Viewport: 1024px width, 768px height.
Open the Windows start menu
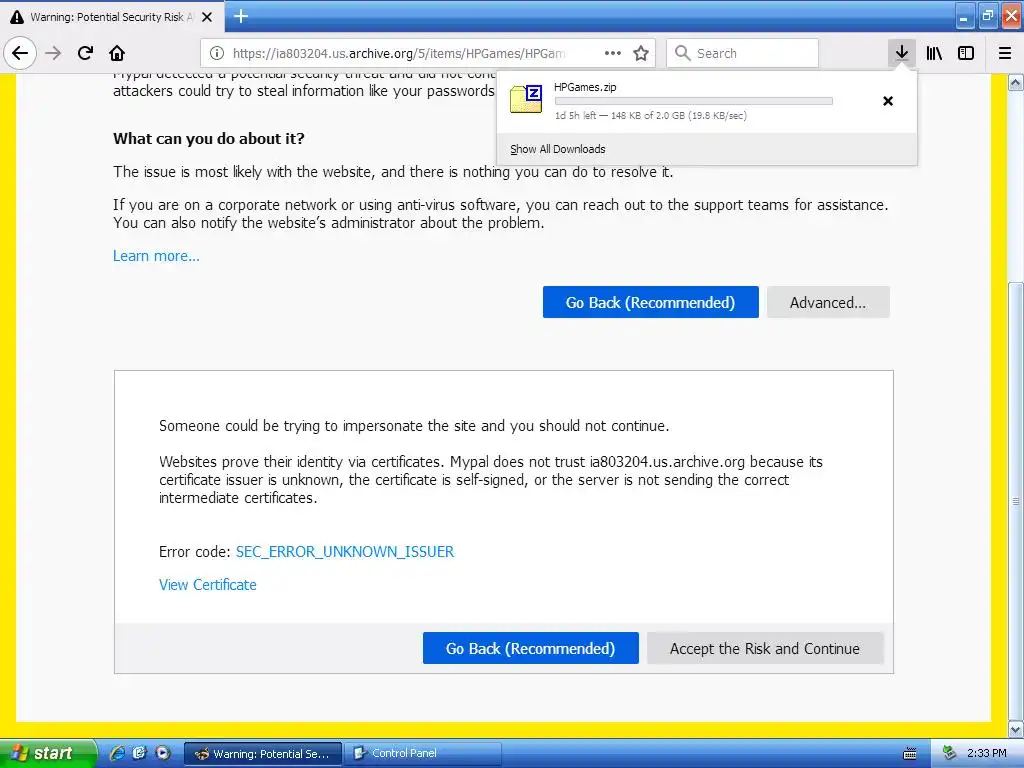coord(48,753)
